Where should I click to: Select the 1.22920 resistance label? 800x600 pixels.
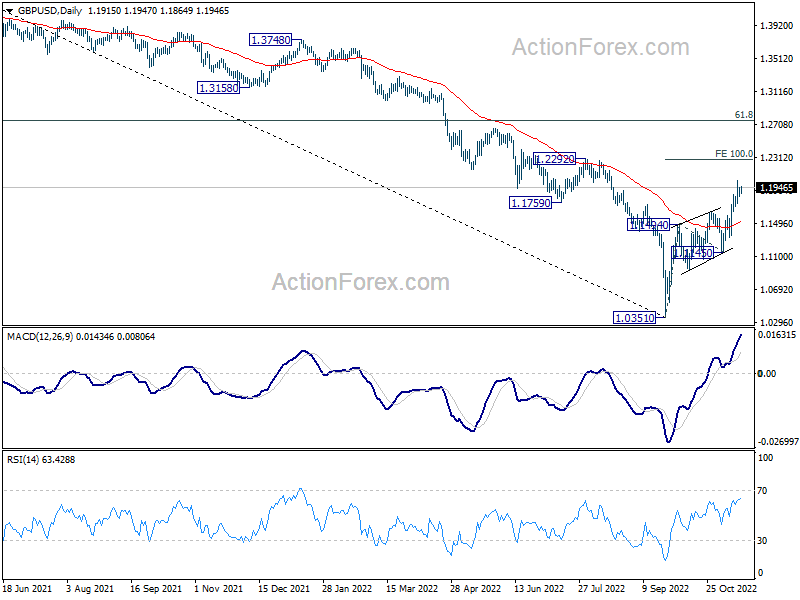(x=554, y=159)
